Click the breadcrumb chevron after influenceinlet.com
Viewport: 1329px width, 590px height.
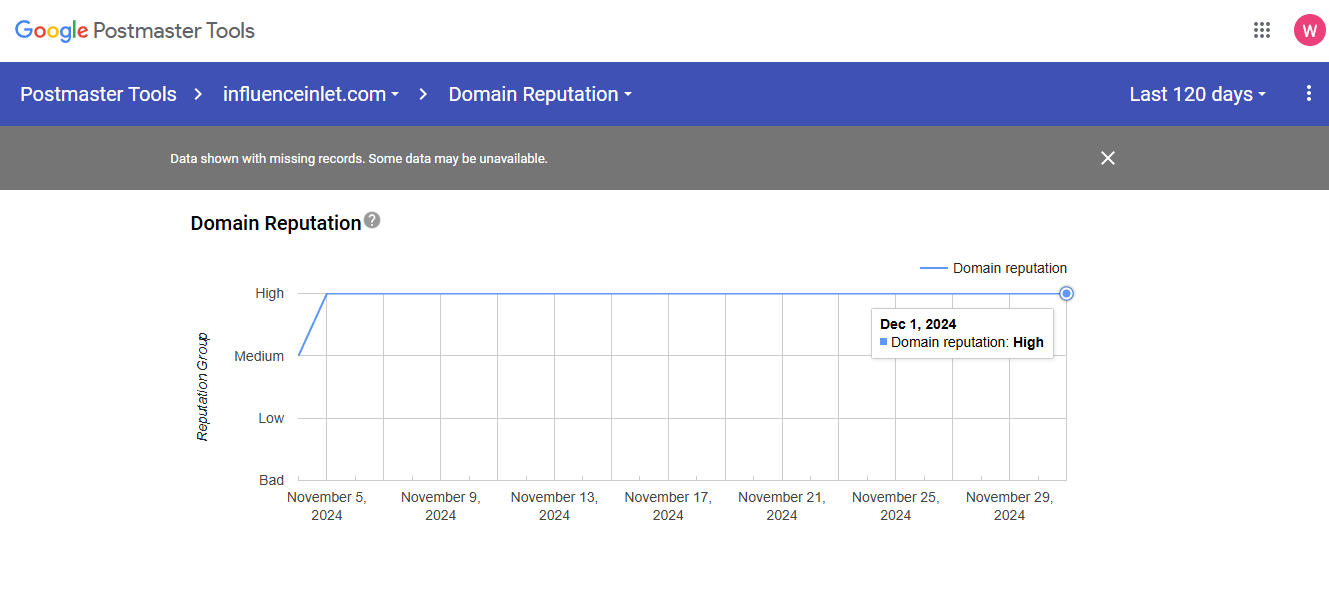(423, 94)
